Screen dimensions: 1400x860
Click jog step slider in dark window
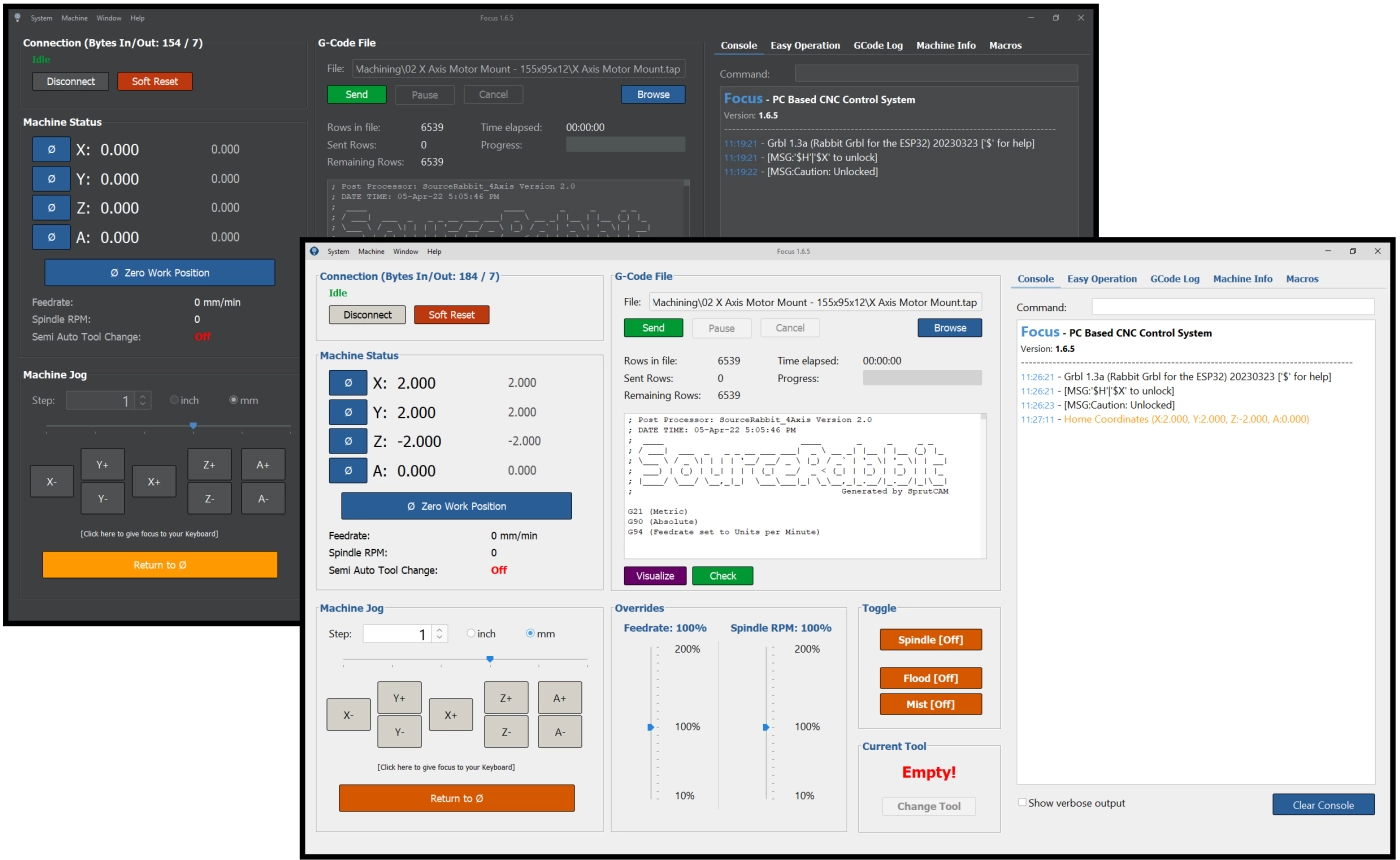click(x=193, y=425)
